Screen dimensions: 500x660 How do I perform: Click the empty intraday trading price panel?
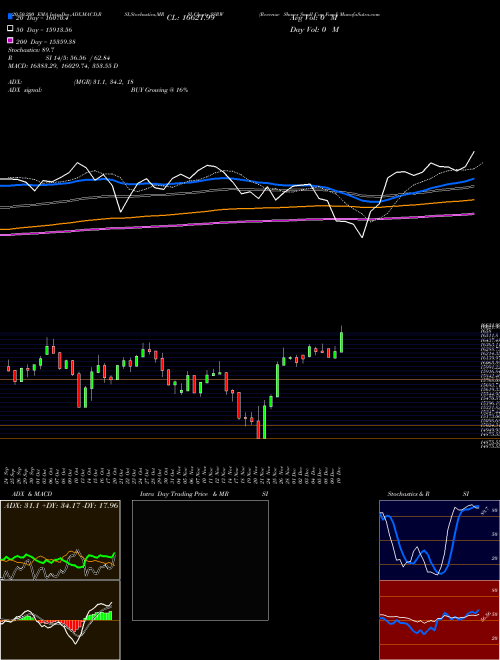point(200,560)
